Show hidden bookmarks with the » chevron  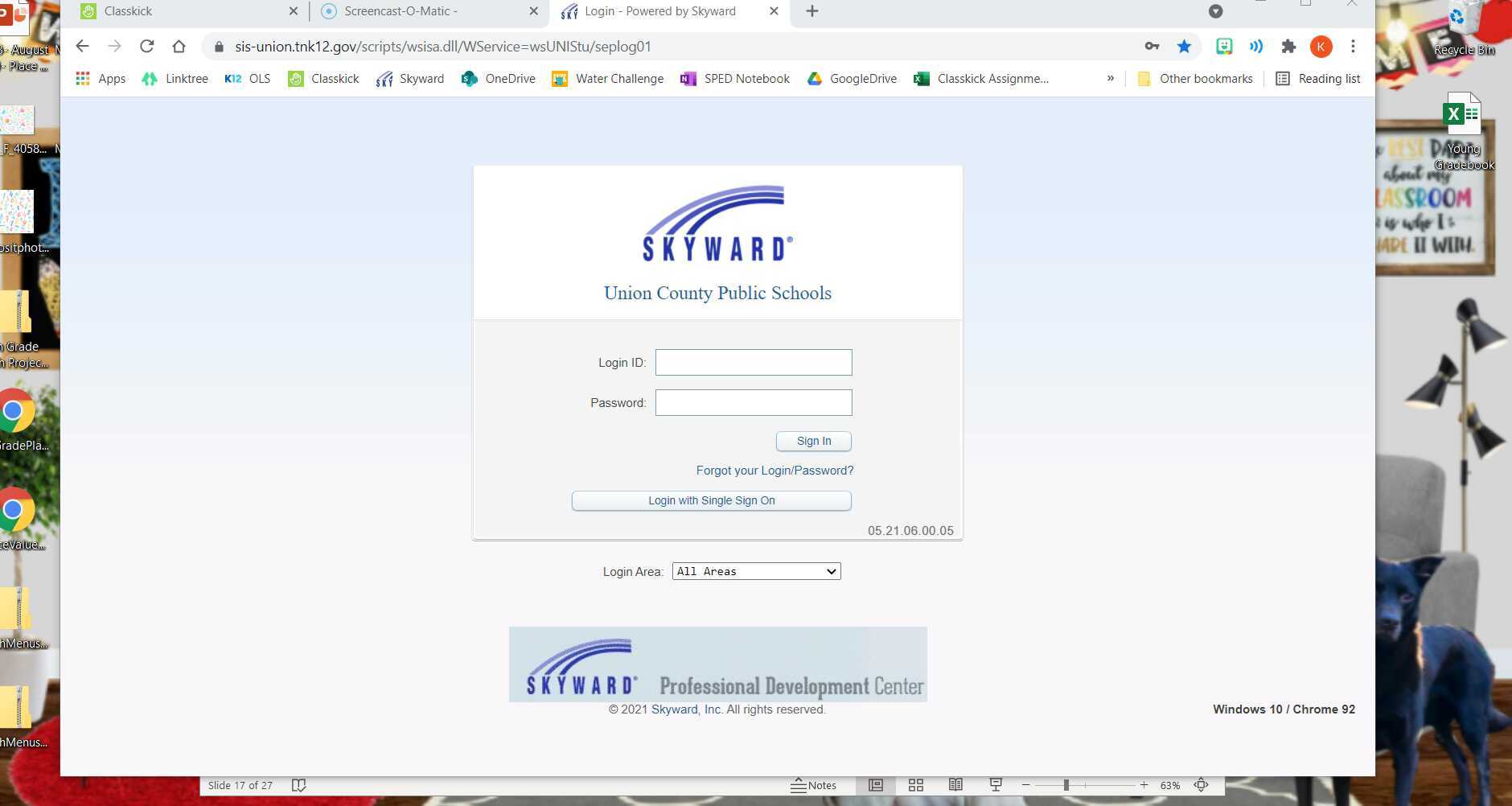tap(1111, 79)
